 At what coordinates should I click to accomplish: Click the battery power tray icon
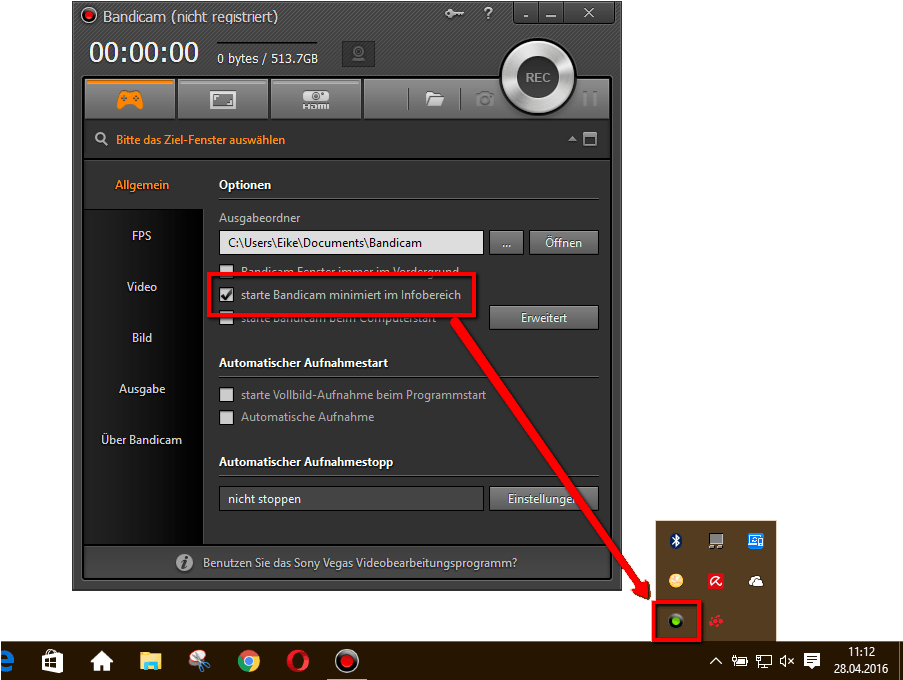tap(739, 661)
